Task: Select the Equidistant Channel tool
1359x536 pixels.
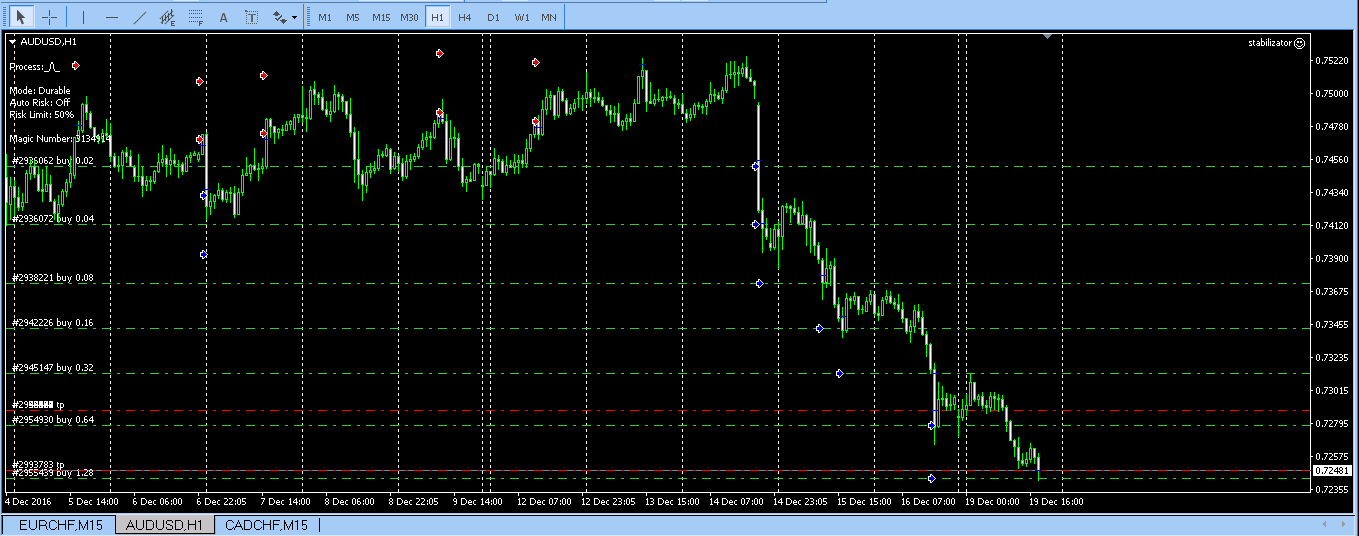Action: tap(167, 17)
